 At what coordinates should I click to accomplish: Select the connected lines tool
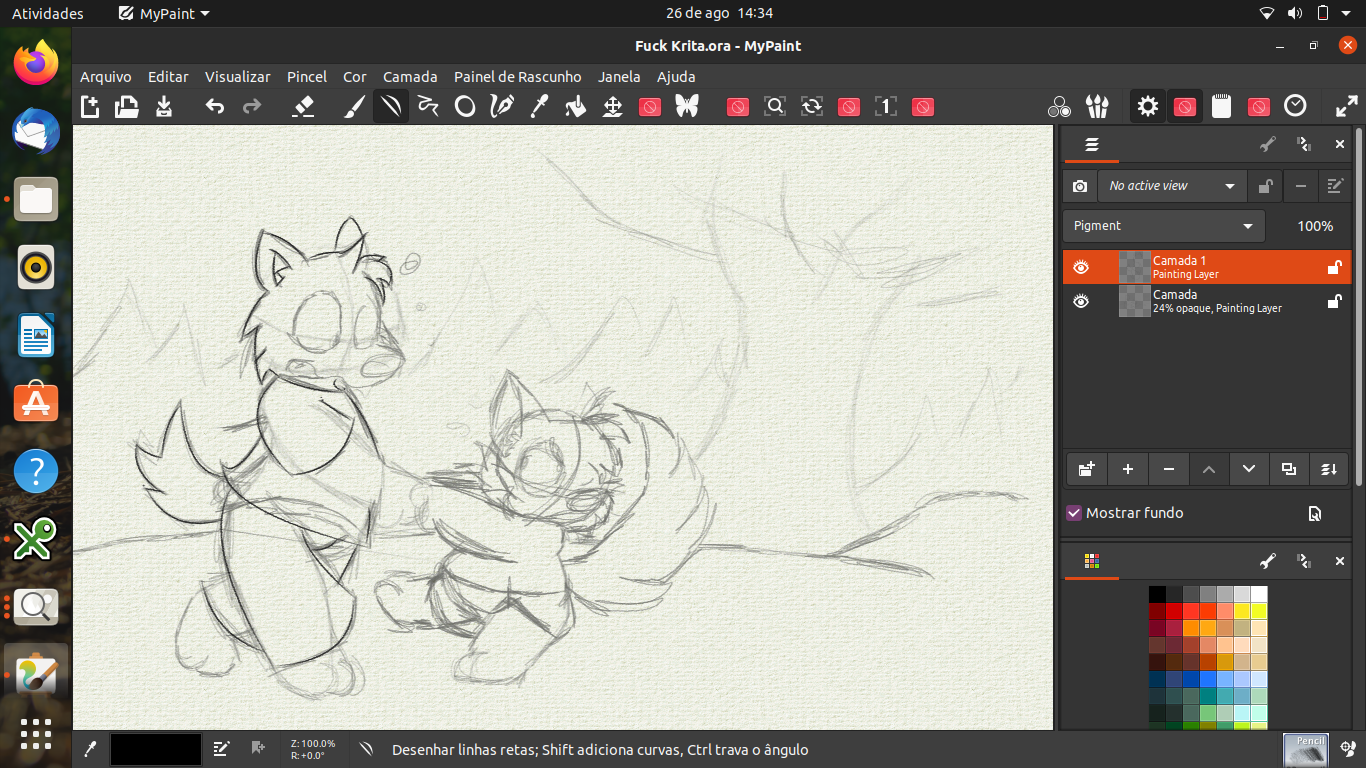coord(428,106)
